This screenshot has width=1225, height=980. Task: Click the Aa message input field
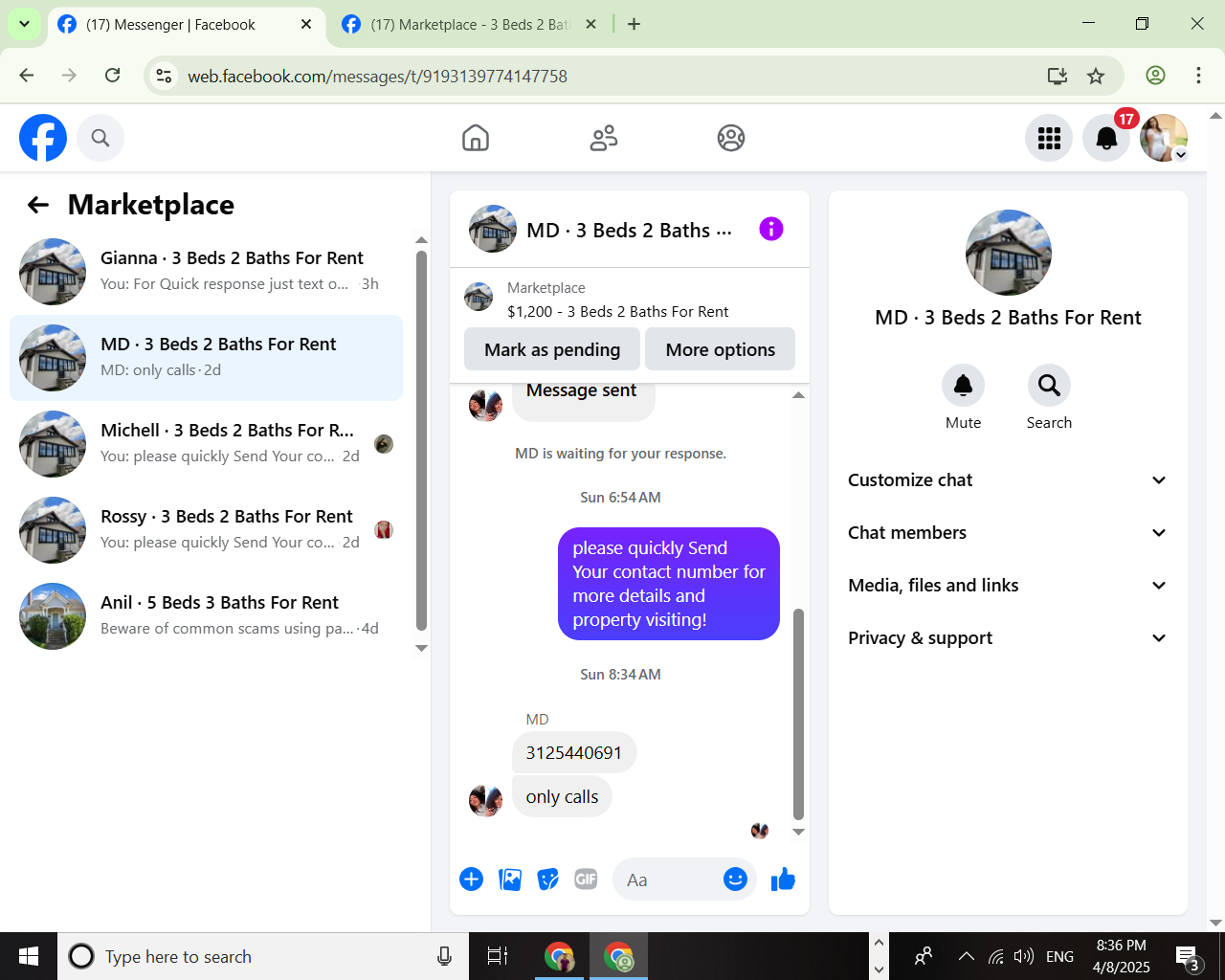pyautogui.click(x=670, y=880)
